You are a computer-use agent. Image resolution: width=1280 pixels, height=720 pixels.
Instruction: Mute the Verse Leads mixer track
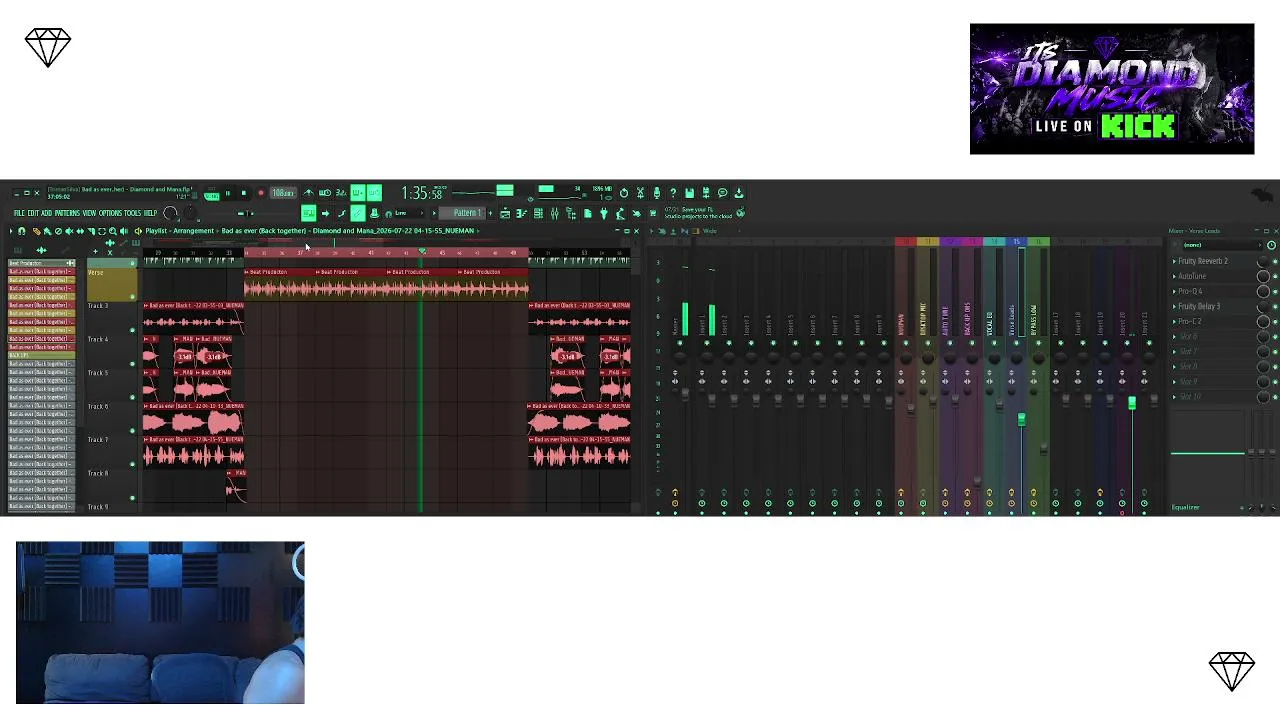click(x=1016, y=343)
